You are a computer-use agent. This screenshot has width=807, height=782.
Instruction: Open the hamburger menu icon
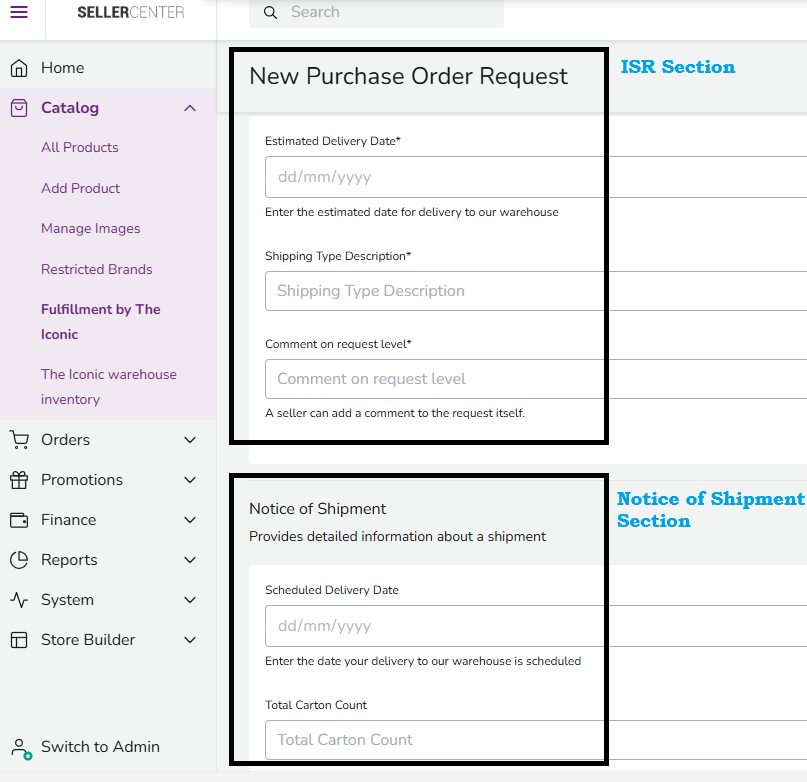(19, 12)
